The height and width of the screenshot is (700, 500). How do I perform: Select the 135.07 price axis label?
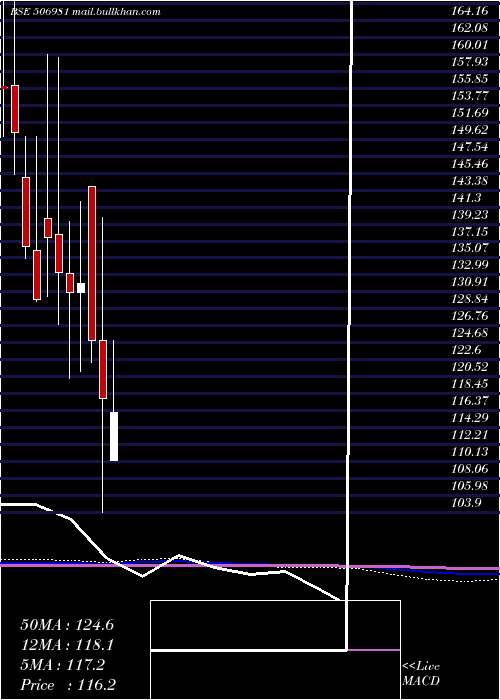click(469, 248)
